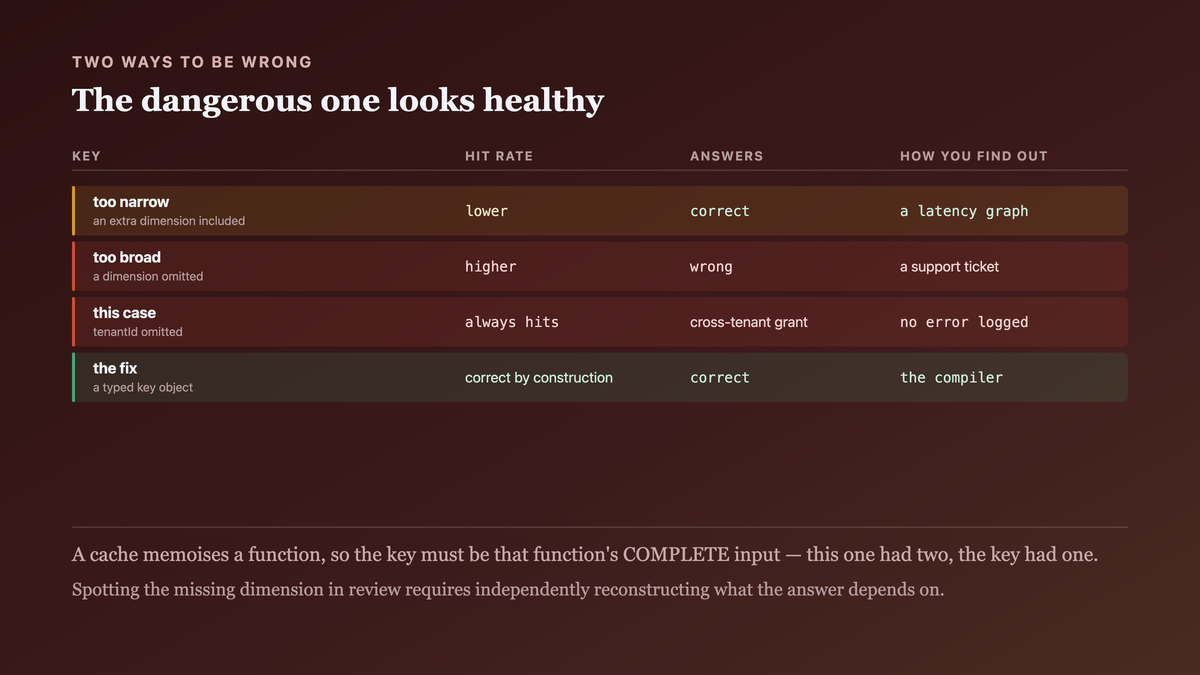Click the ANSWERS column header

click(727, 156)
